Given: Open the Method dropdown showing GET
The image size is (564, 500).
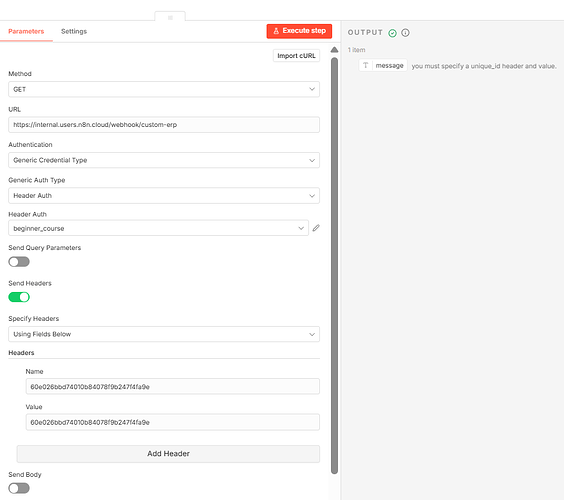Looking at the screenshot, I should coord(164,89).
